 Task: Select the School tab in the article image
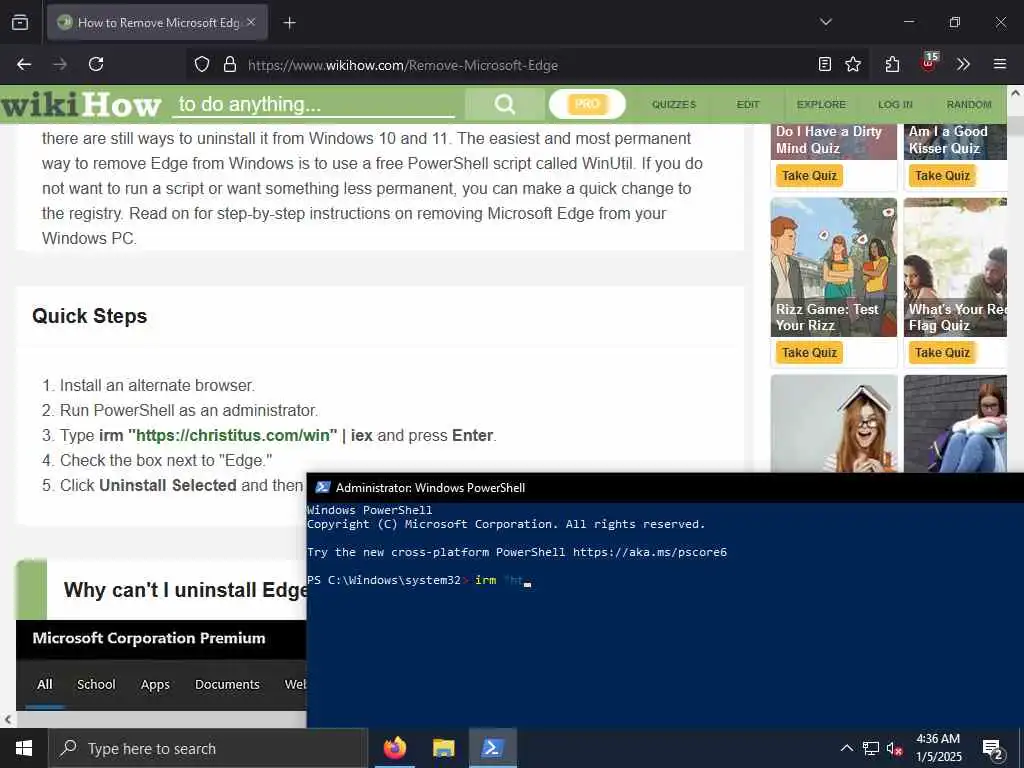[x=96, y=684]
